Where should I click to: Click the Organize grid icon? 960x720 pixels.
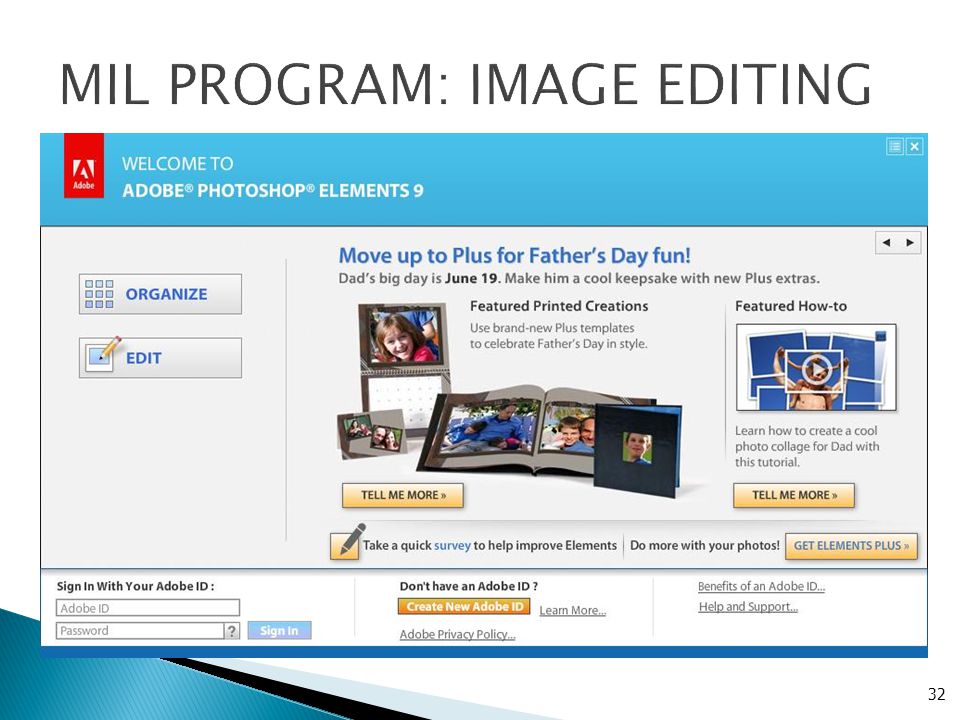point(99,294)
